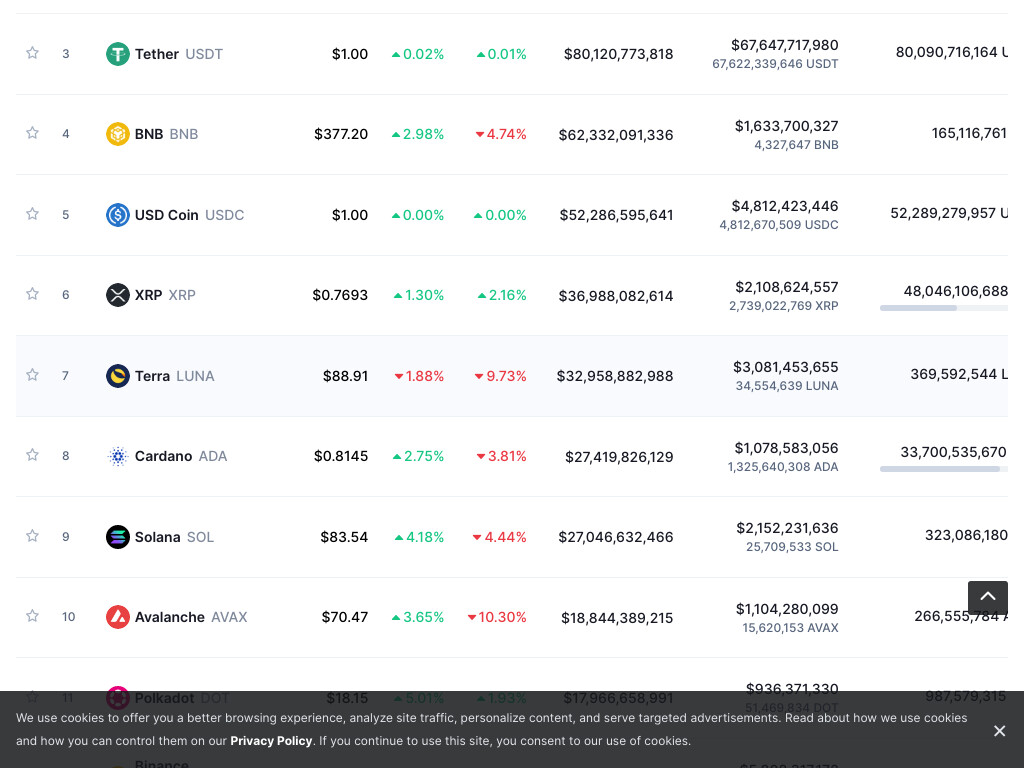Click the XRP circulating supply progress bar

pyautogui.click(x=944, y=308)
